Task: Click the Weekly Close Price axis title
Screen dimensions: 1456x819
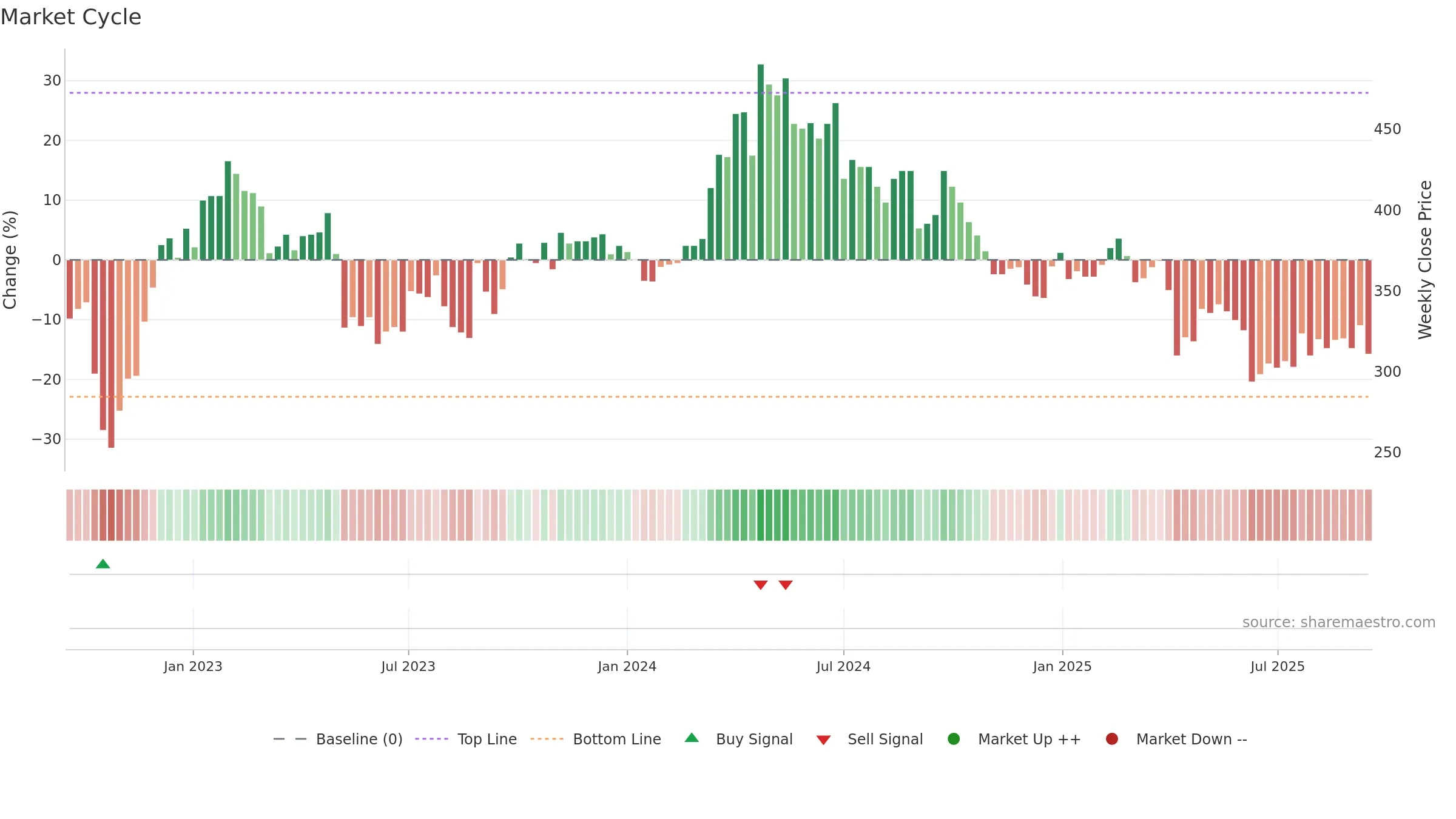Action: 1425,260
